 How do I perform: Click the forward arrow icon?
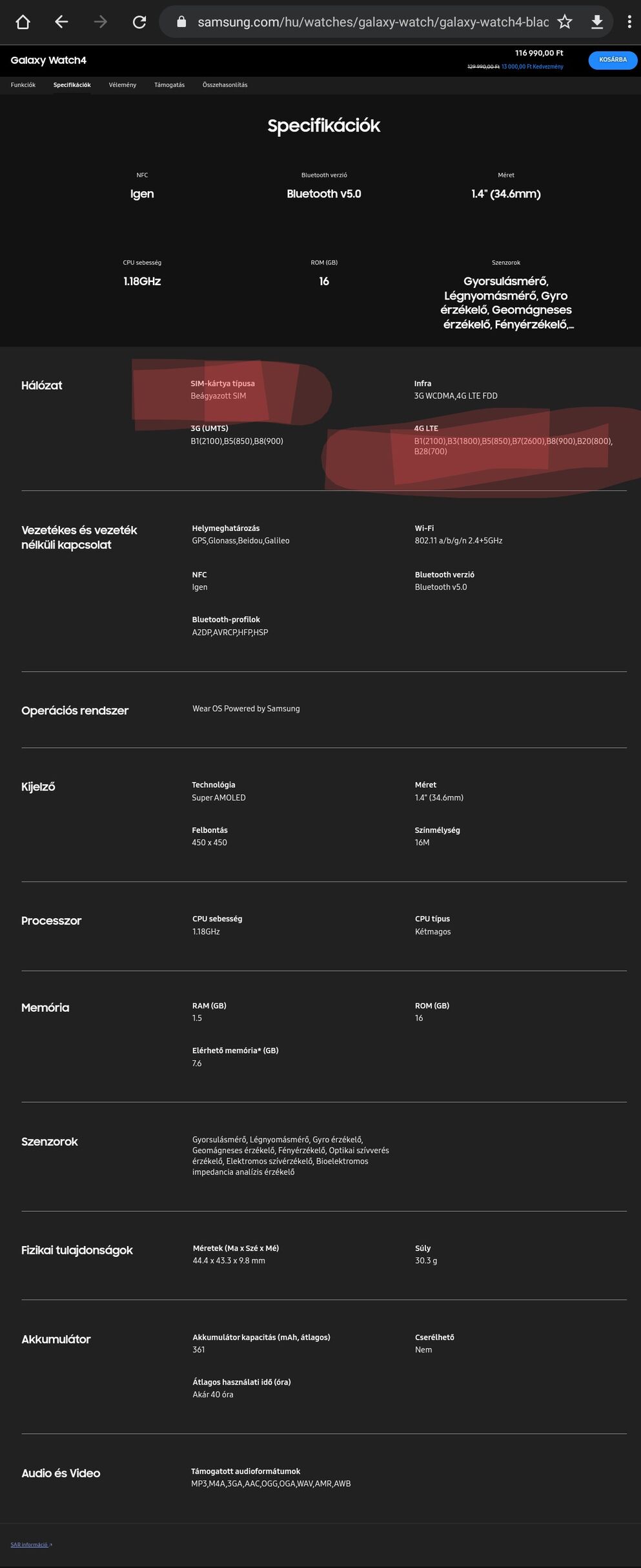[x=100, y=22]
